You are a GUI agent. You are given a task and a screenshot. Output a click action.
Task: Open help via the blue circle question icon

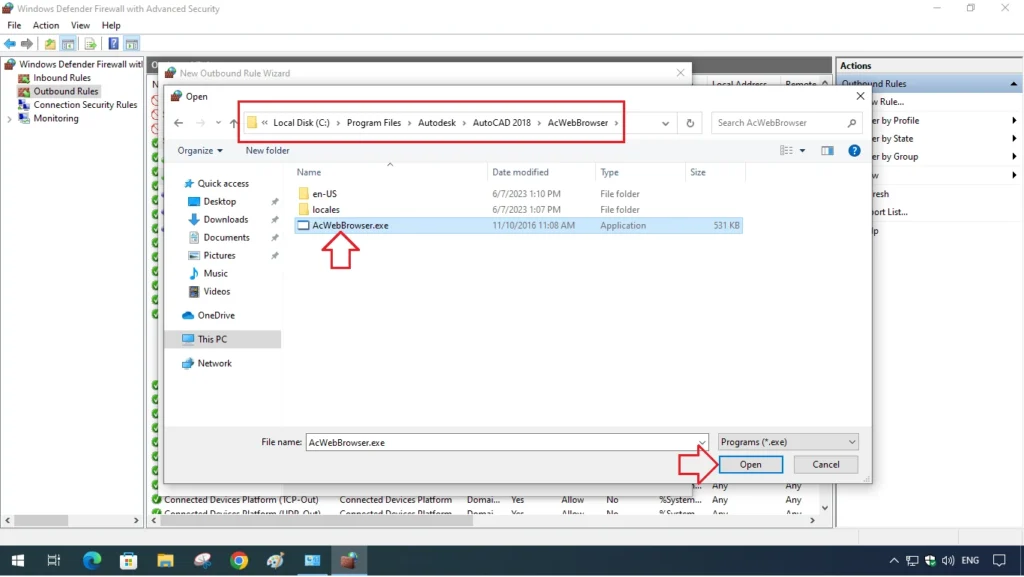851,149
